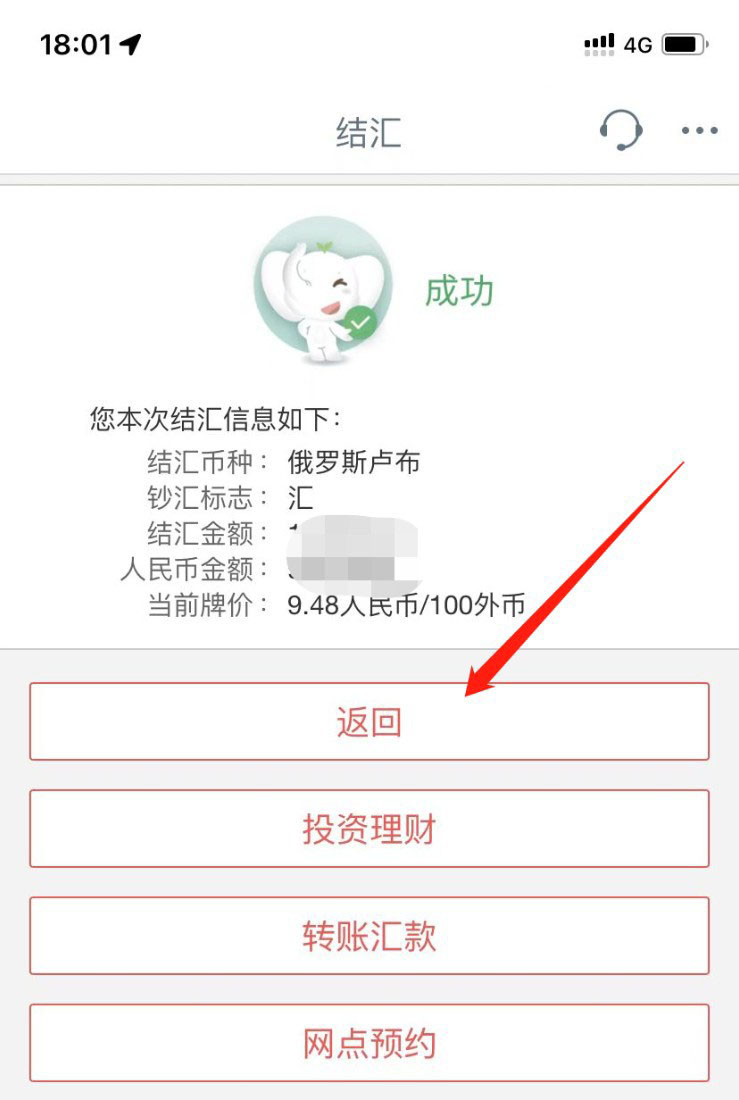
Task: Open 网点预约 branch appointment button
Action: (369, 1042)
